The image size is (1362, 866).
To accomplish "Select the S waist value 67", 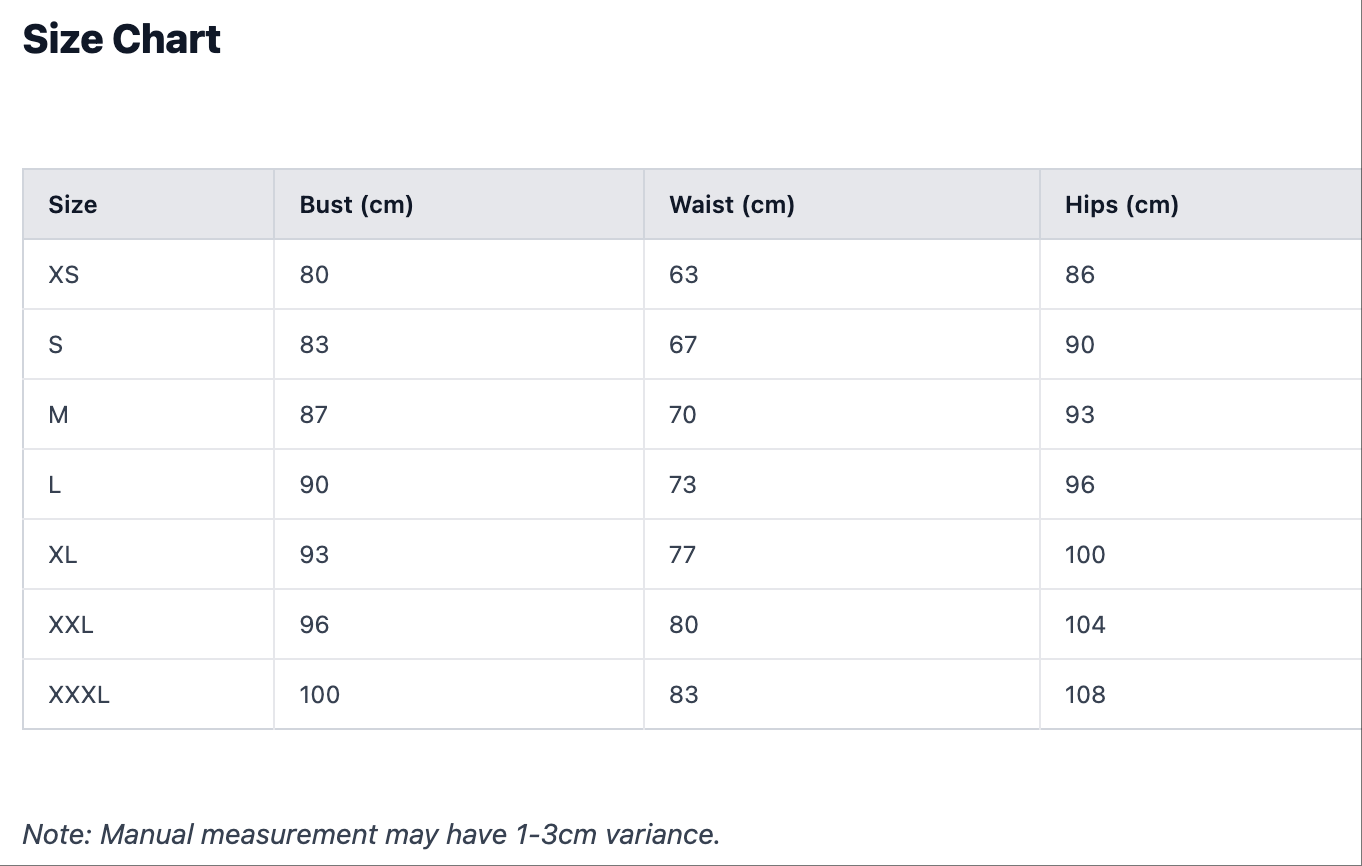I will 684,345.
